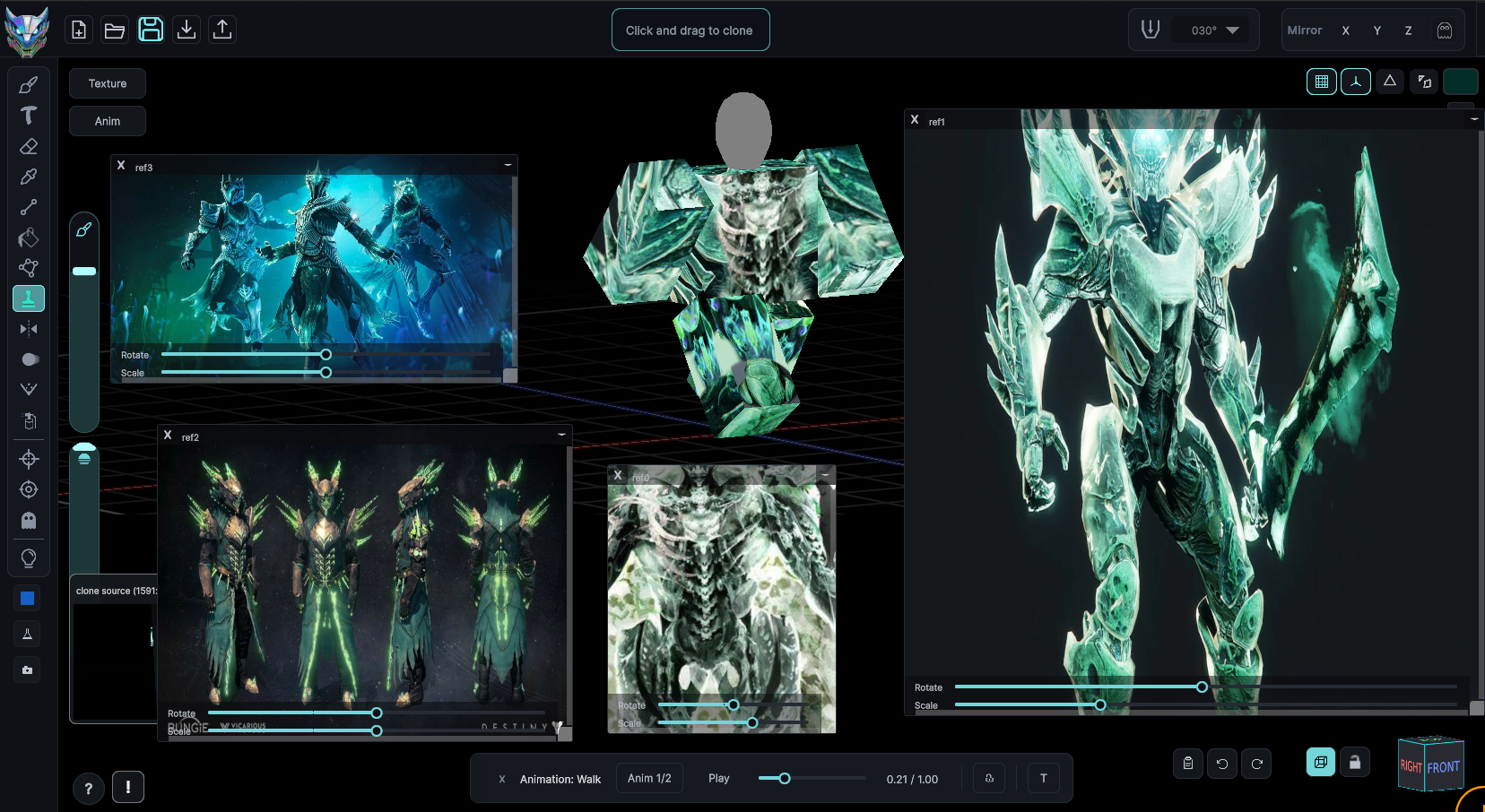Click Play in the animation bar
Screen dimensions: 1485x812
(719, 778)
